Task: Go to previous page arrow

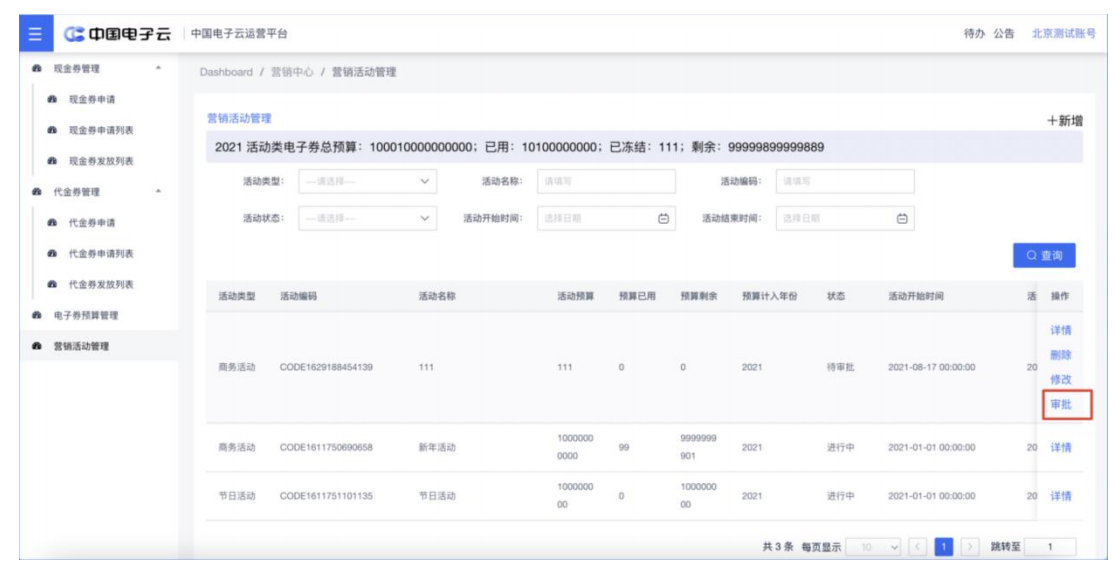Action: click(918, 547)
